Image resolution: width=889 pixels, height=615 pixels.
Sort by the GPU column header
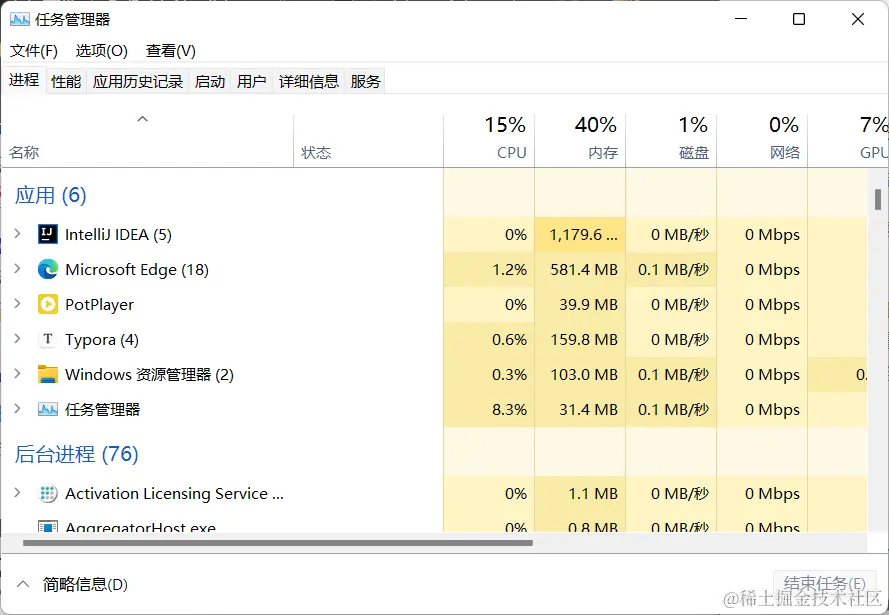click(x=848, y=140)
